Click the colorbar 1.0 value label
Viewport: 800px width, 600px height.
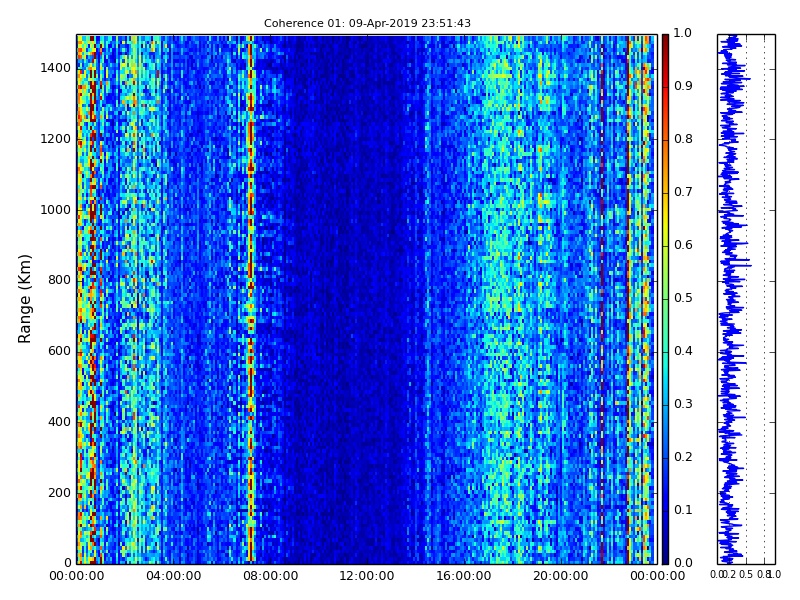(x=683, y=33)
